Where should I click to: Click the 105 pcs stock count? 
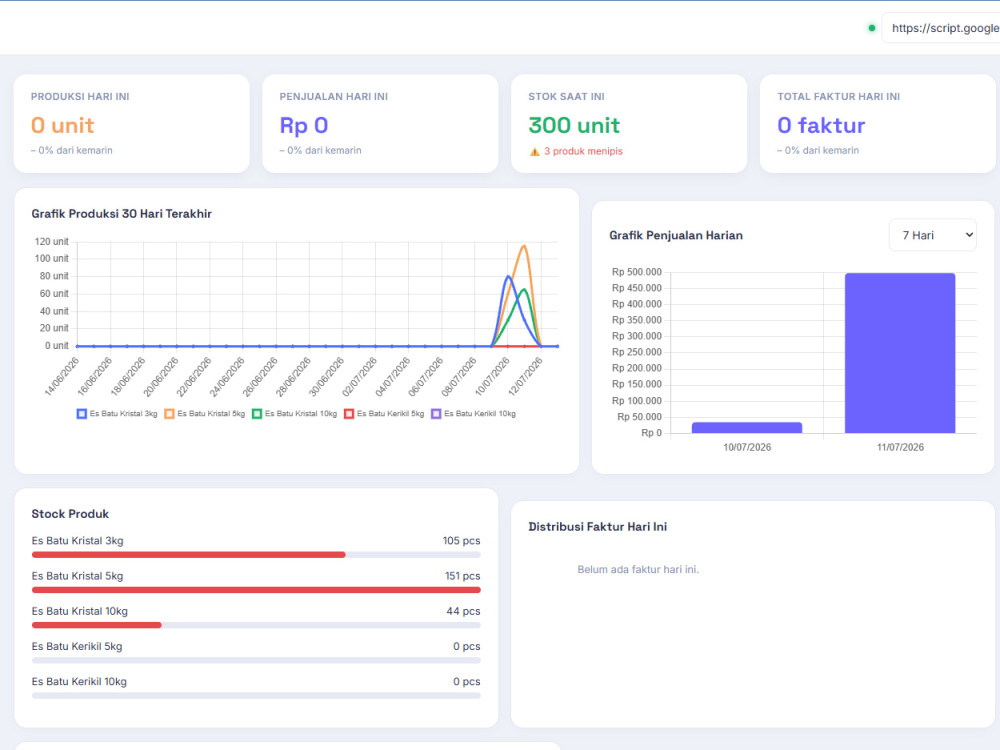click(x=461, y=541)
